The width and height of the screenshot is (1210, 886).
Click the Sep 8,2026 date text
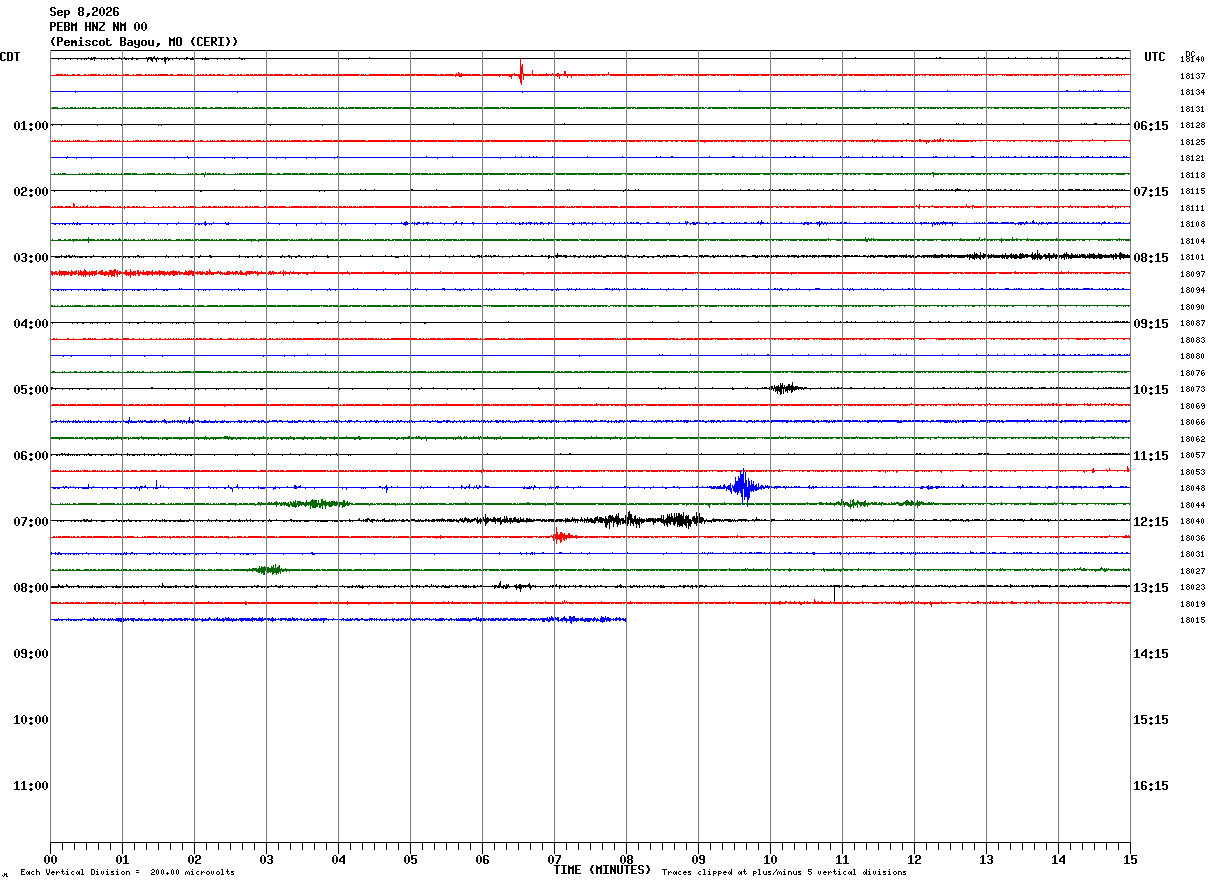point(84,12)
